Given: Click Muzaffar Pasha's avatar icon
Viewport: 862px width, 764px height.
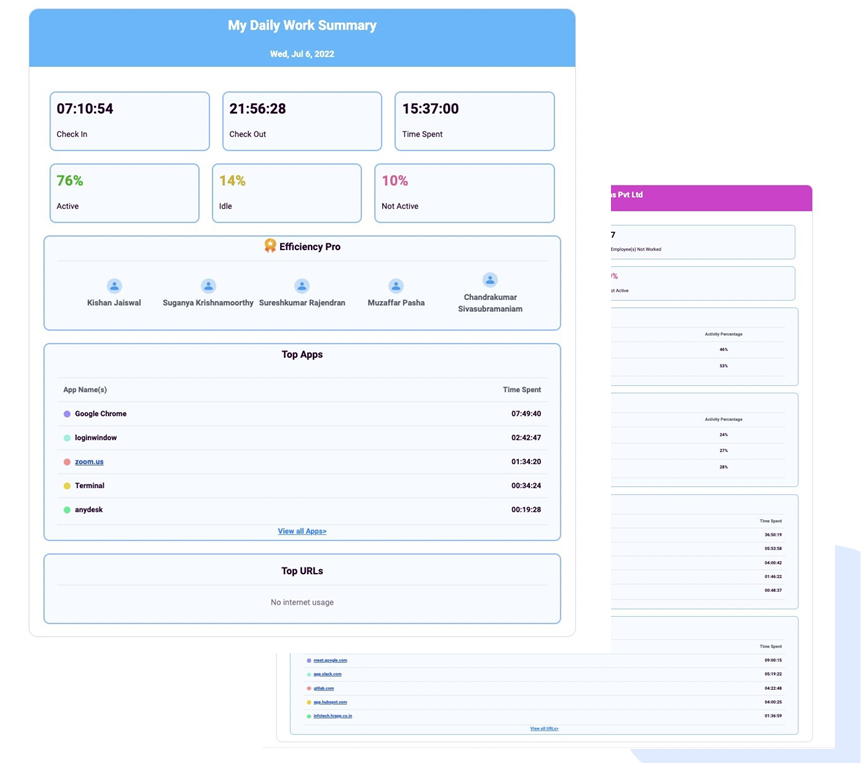Looking at the screenshot, I should pyautogui.click(x=396, y=286).
